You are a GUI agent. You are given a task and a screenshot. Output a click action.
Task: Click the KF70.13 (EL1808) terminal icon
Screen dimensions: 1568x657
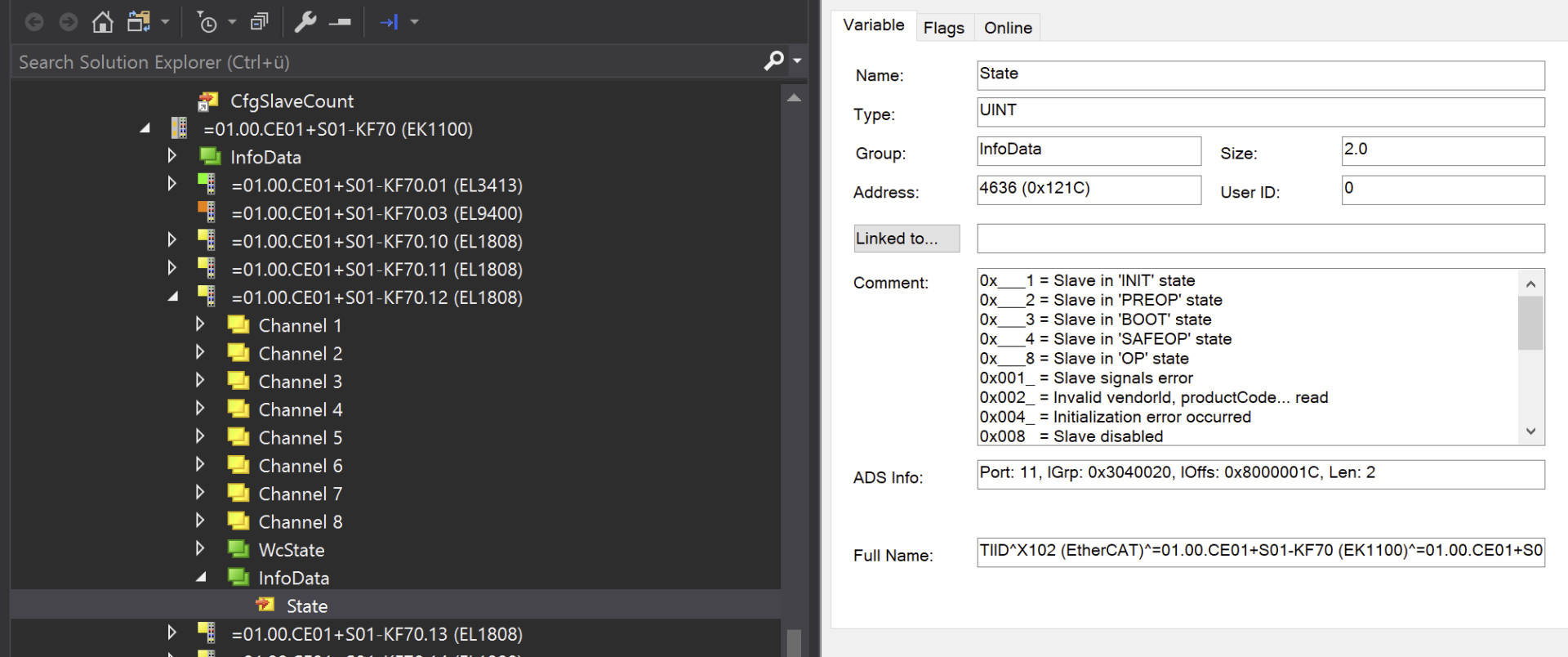tap(207, 632)
